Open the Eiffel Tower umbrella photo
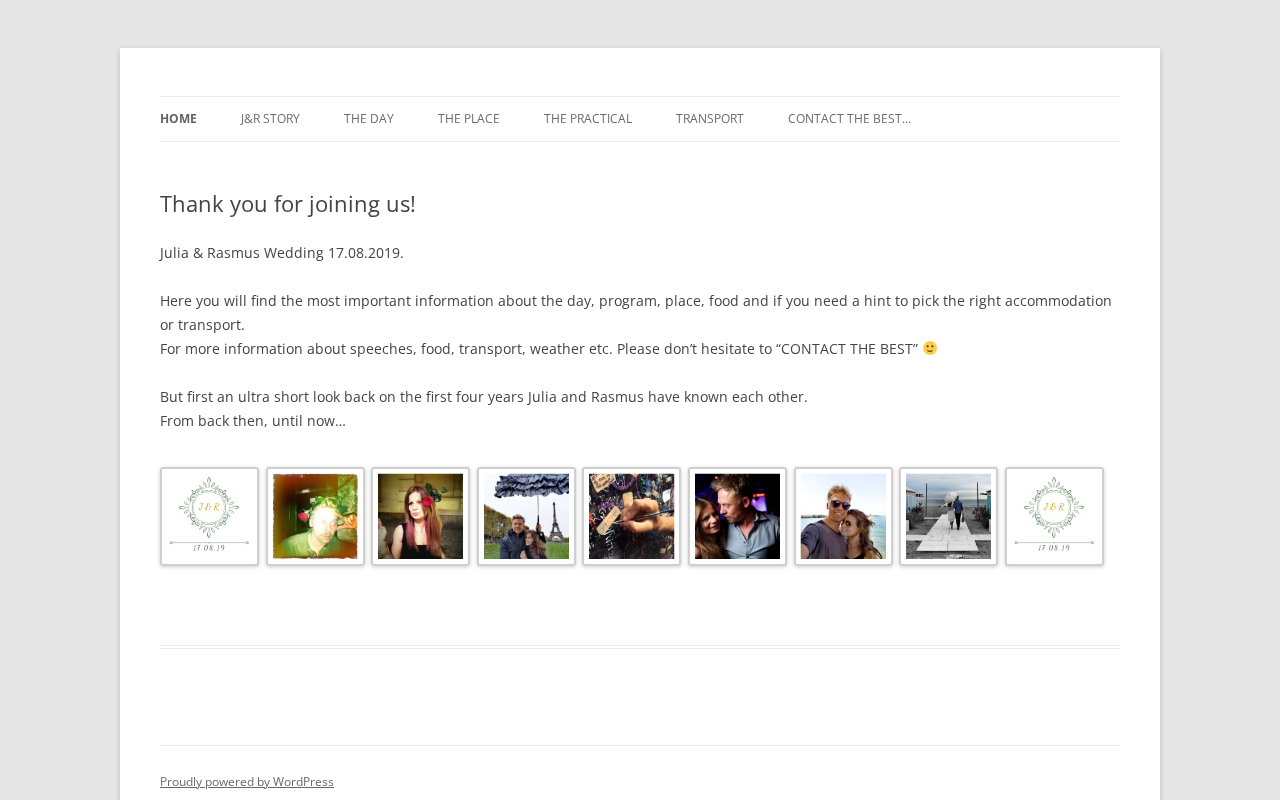1280x800 pixels. pos(526,516)
